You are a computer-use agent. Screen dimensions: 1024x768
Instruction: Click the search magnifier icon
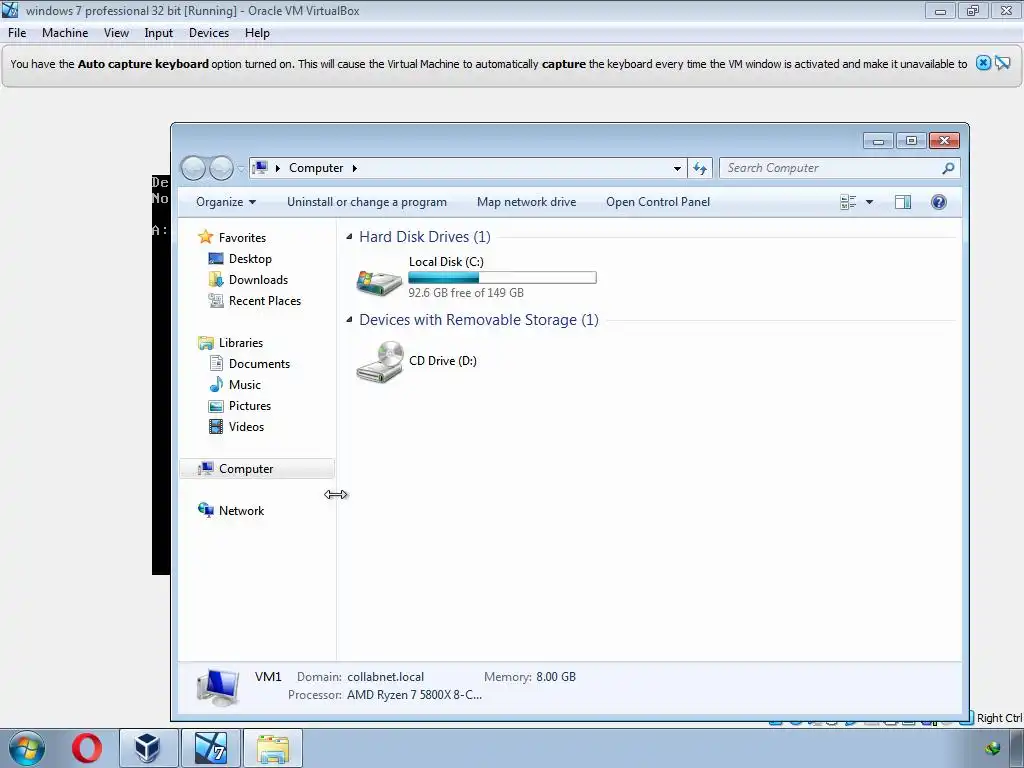click(948, 168)
